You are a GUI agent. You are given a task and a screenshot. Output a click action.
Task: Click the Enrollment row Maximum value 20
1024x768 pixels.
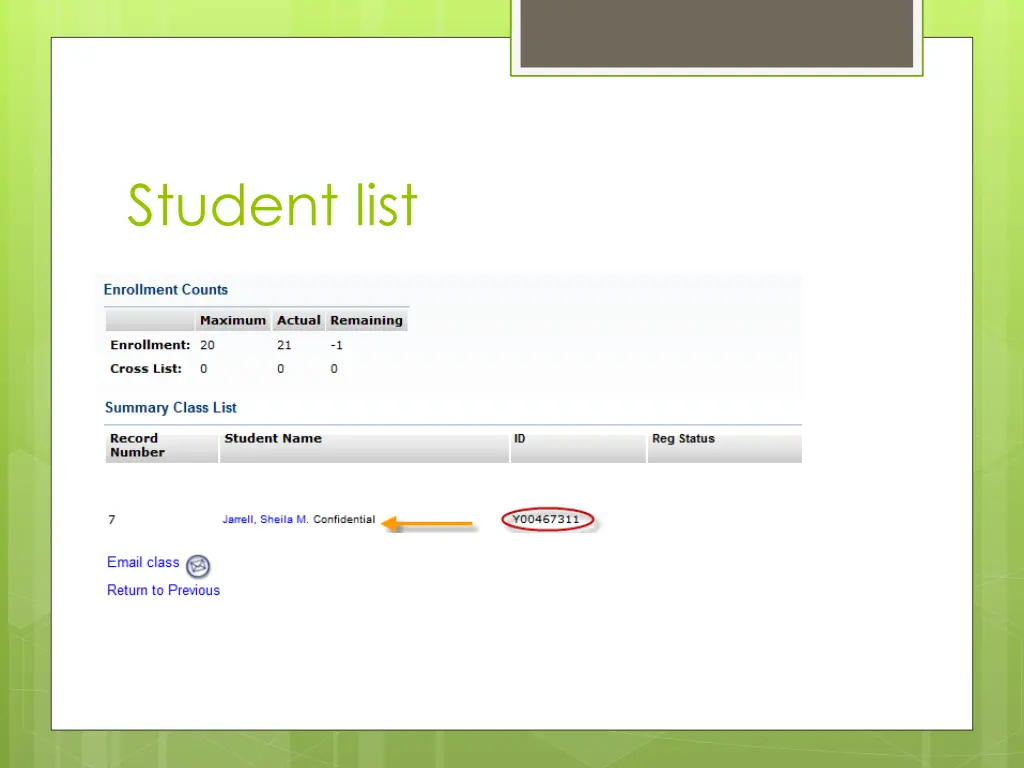(x=207, y=344)
